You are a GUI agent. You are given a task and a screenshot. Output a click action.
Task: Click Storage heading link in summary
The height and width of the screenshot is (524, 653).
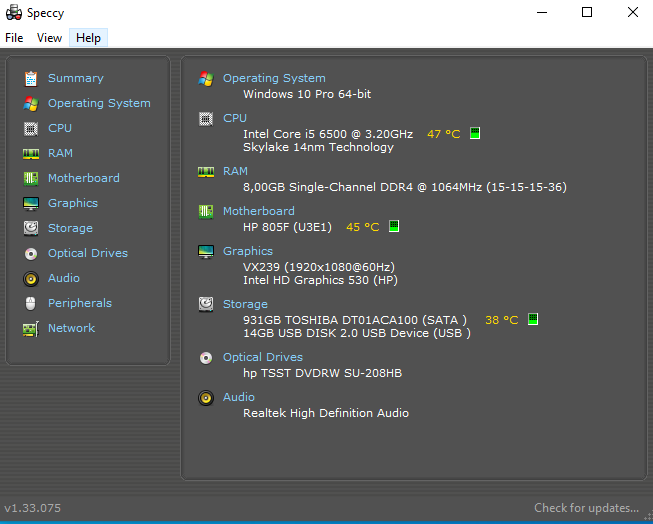pyautogui.click(x=245, y=304)
